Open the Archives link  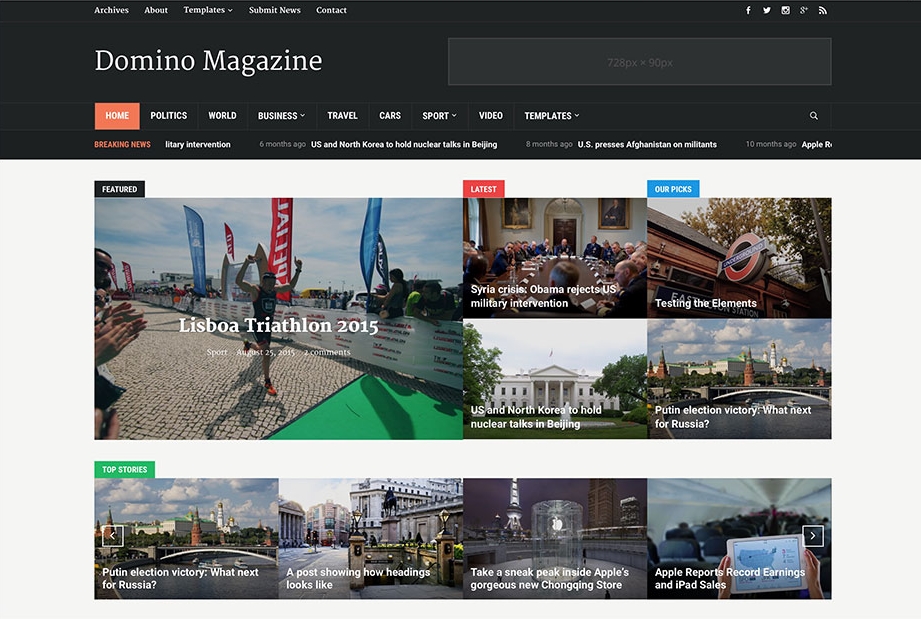coord(111,10)
